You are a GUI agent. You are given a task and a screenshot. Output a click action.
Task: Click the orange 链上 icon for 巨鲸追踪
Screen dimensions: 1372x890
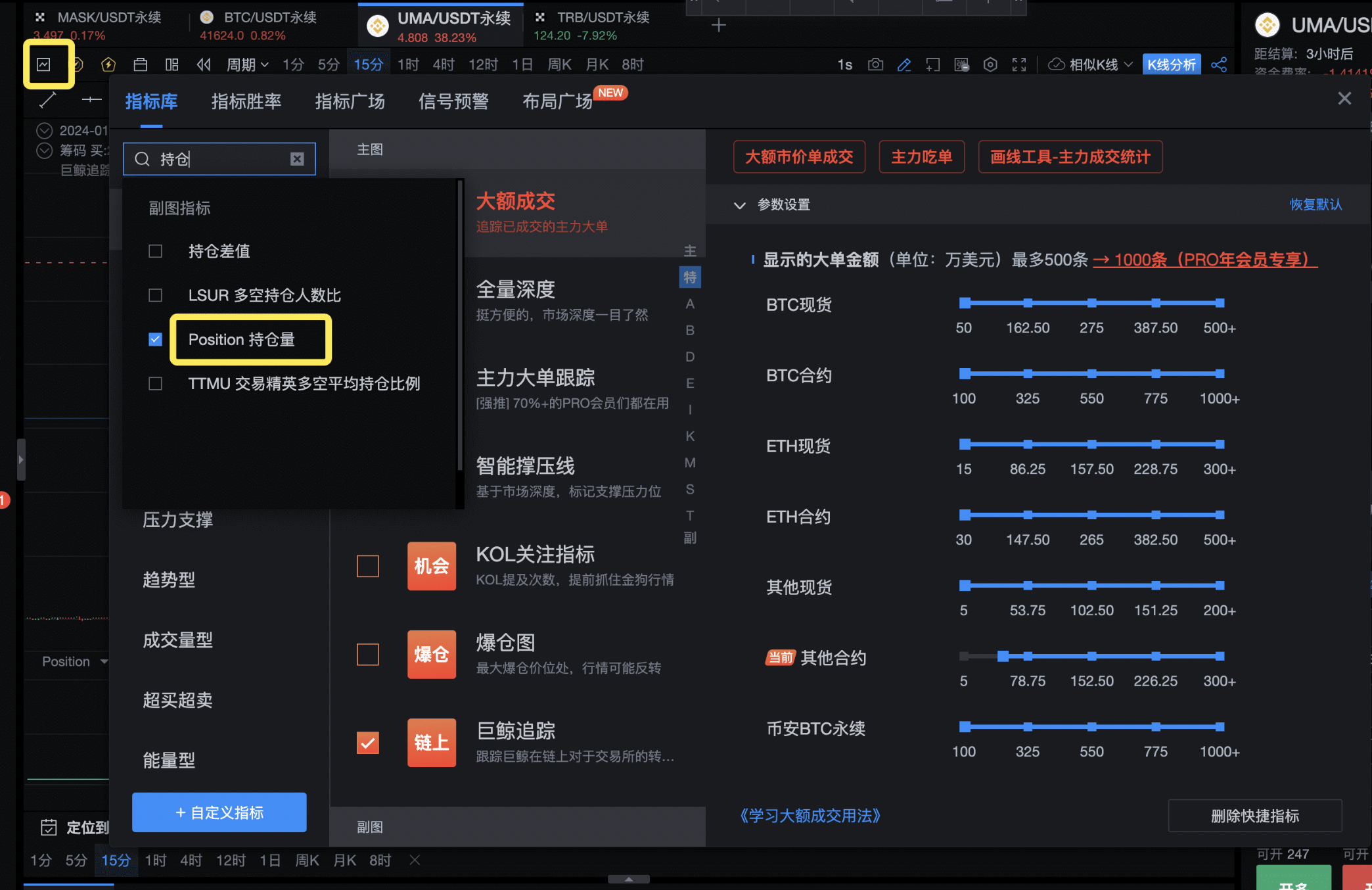tap(432, 743)
